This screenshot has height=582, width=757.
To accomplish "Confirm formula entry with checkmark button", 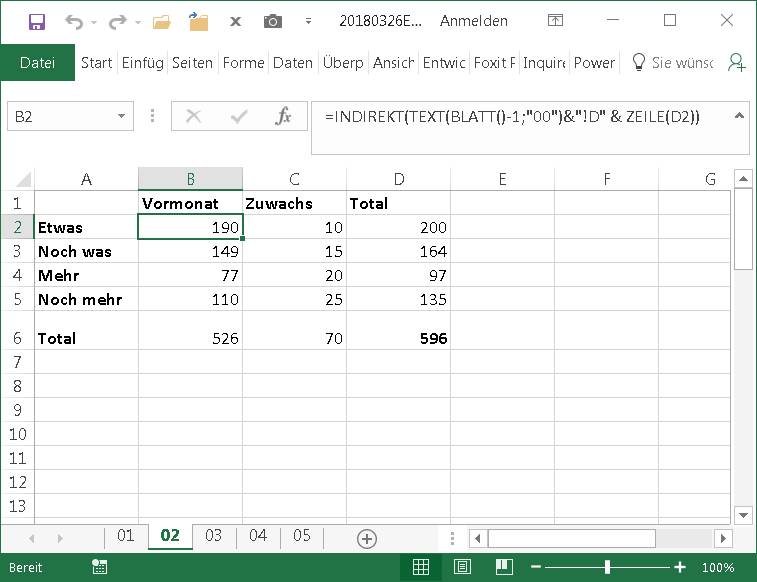I will 239,116.
